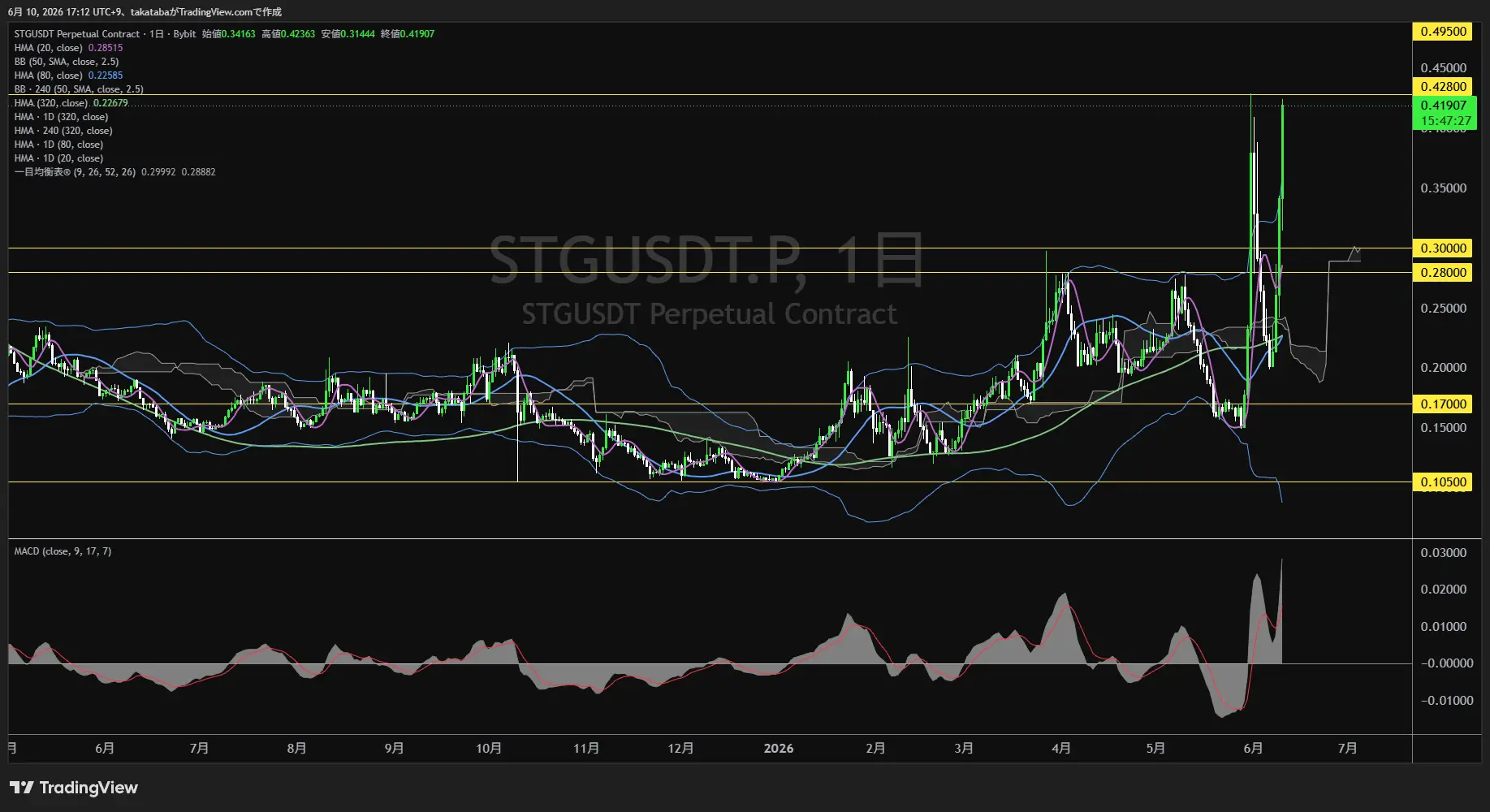Click the HMA (20, close) indicator legend

tap(68, 48)
